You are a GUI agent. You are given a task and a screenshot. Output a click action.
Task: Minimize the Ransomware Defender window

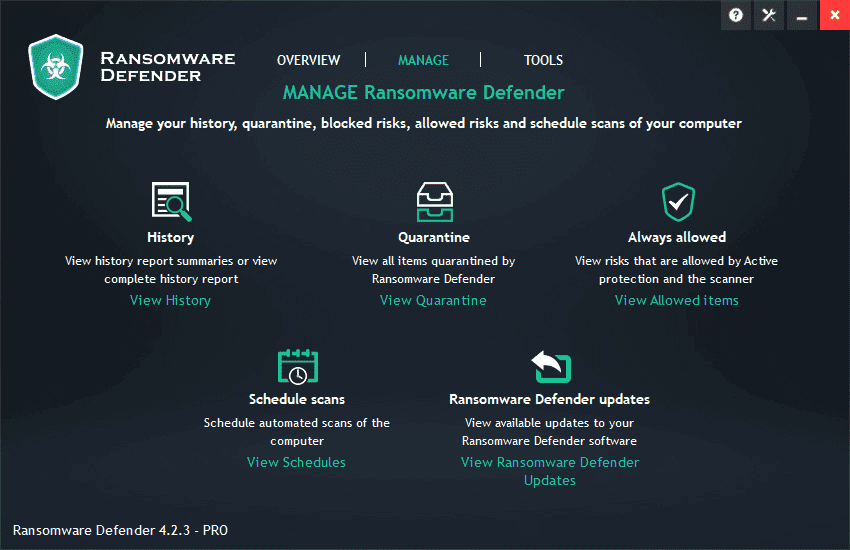coord(802,15)
